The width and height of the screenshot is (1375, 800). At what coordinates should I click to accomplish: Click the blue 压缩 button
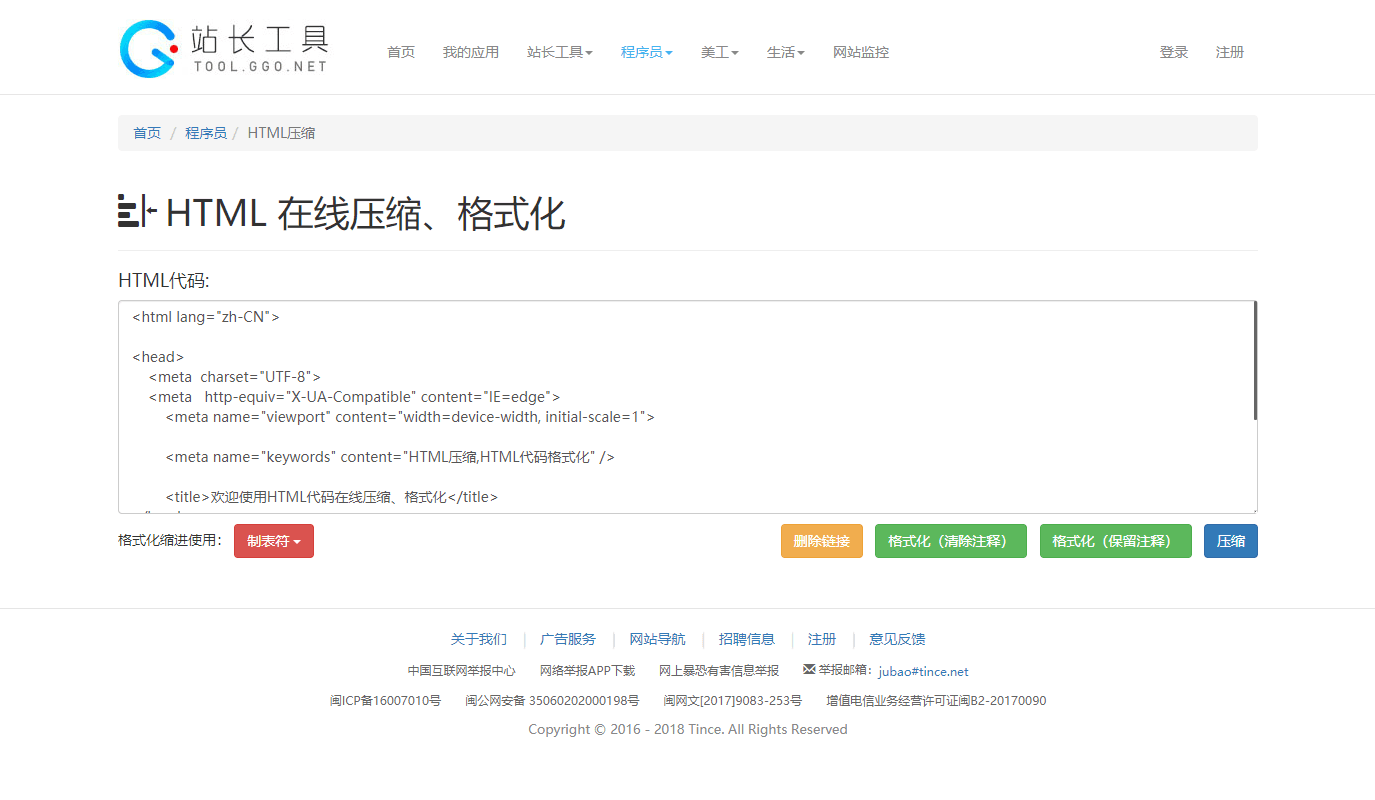(x=1230, y=540)
